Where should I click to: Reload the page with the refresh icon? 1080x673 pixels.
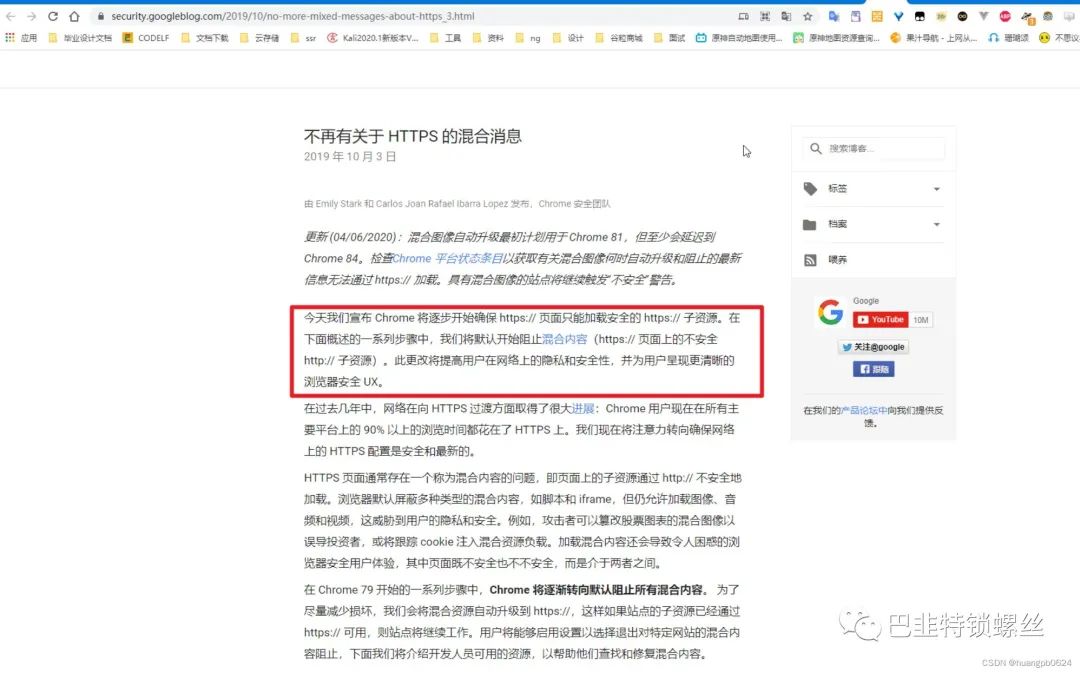point(52,16)
